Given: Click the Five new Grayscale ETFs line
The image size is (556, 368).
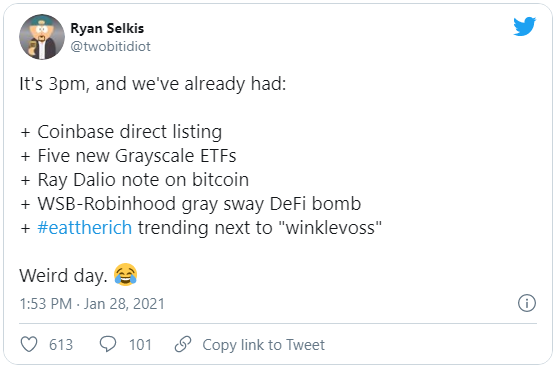Looking at the screenshot, I should (x=128, y=156).
